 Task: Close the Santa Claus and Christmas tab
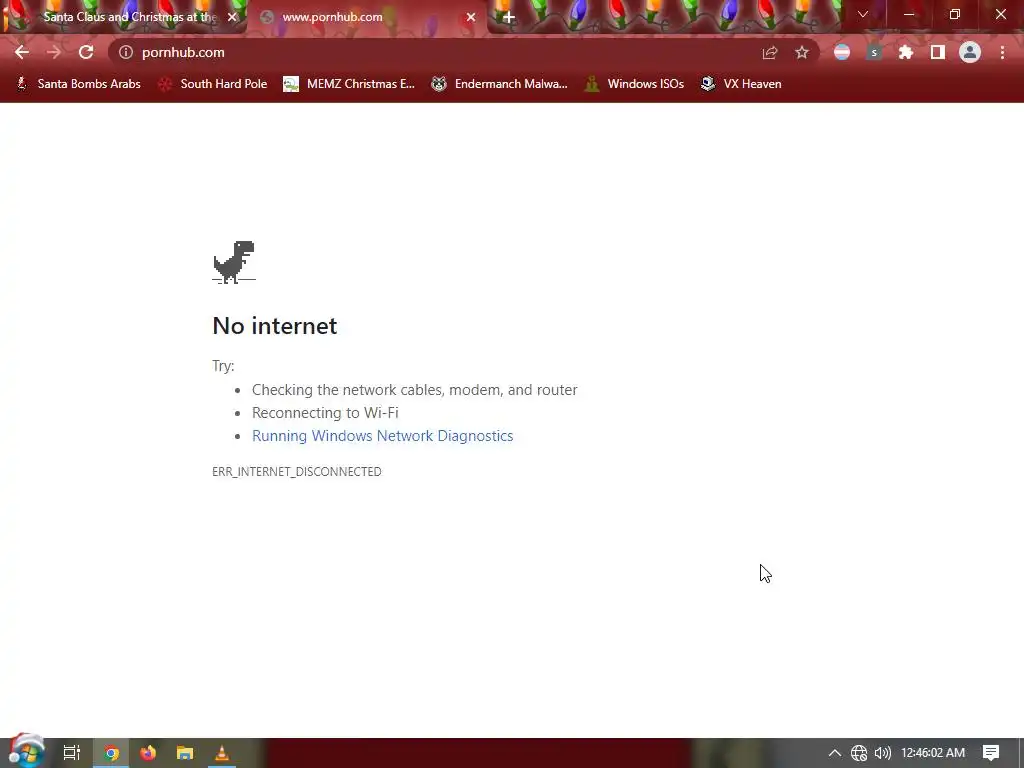coord(232,18)
